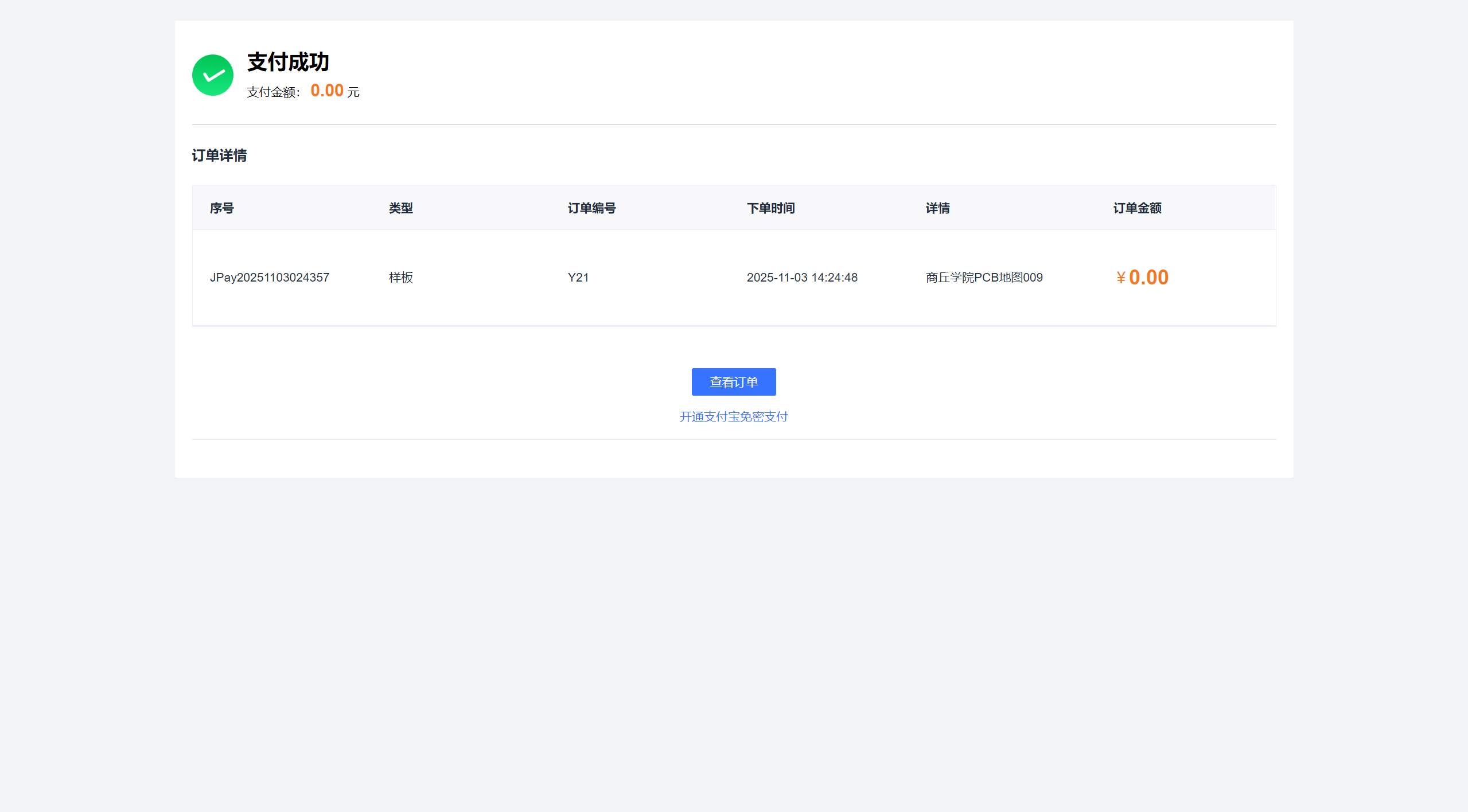This screenshot has height=812, width=1468.
Task: Click the 订单详情 section title
Action: [219, 155]
